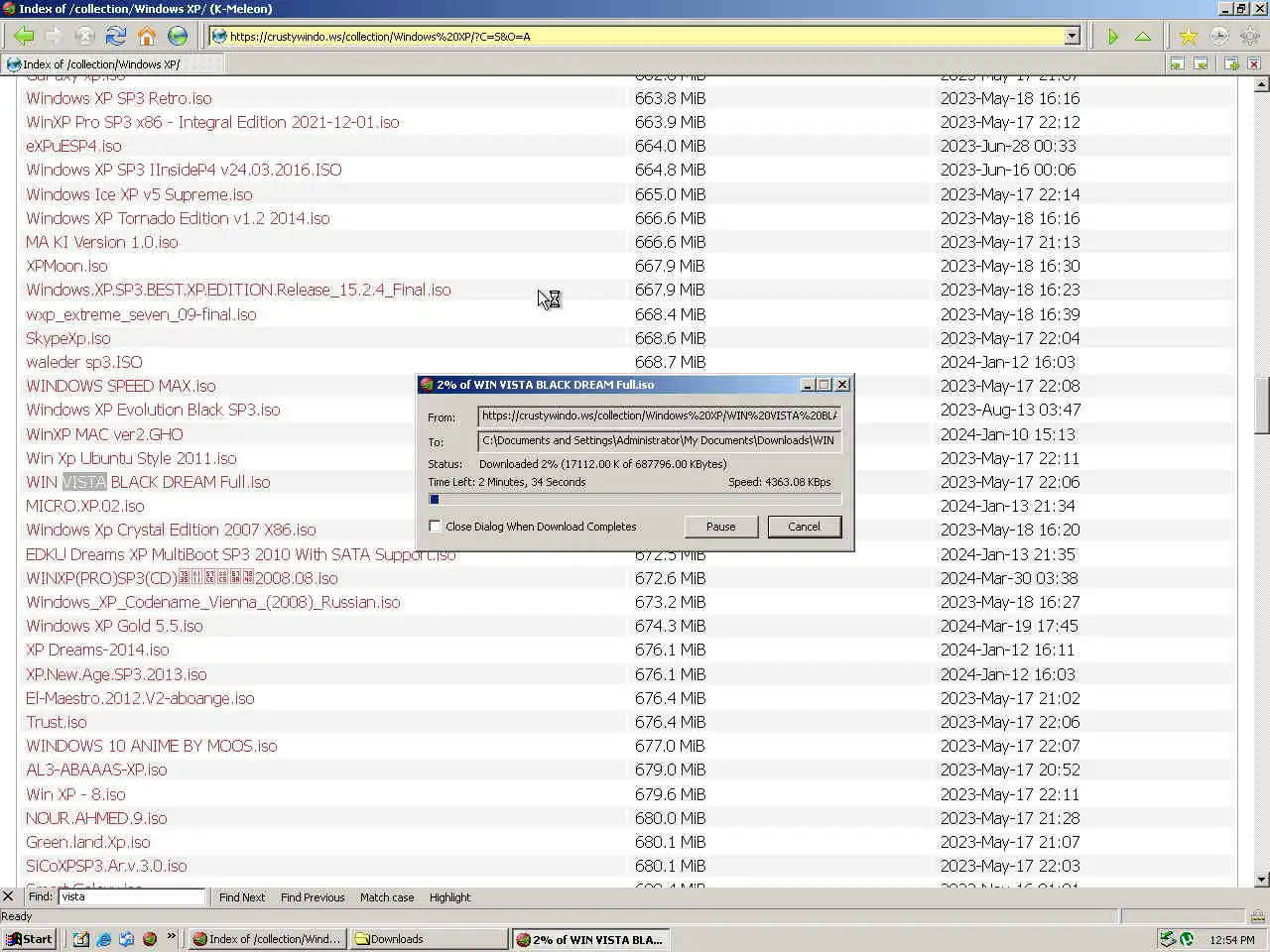Go to the Home page icon
The height and width of the screenshot is (952, 1270).
[x=147, y=37]
